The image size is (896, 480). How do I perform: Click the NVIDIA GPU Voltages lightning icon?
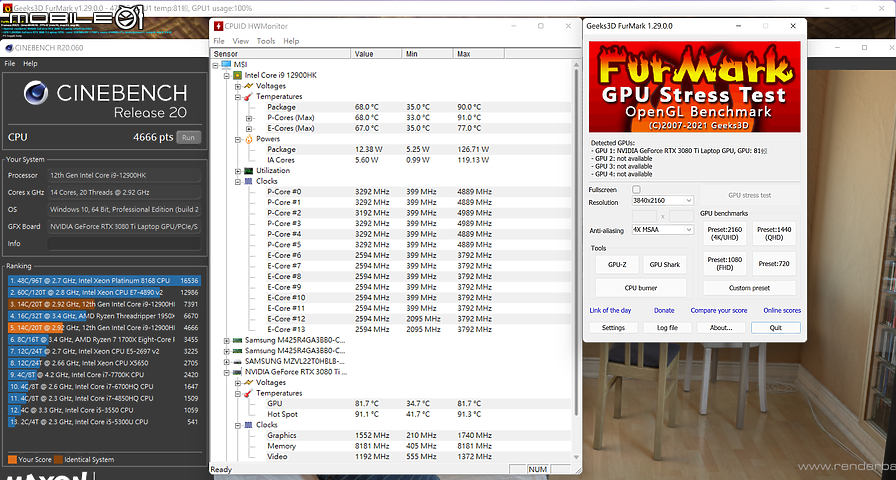tap(249, 382)
